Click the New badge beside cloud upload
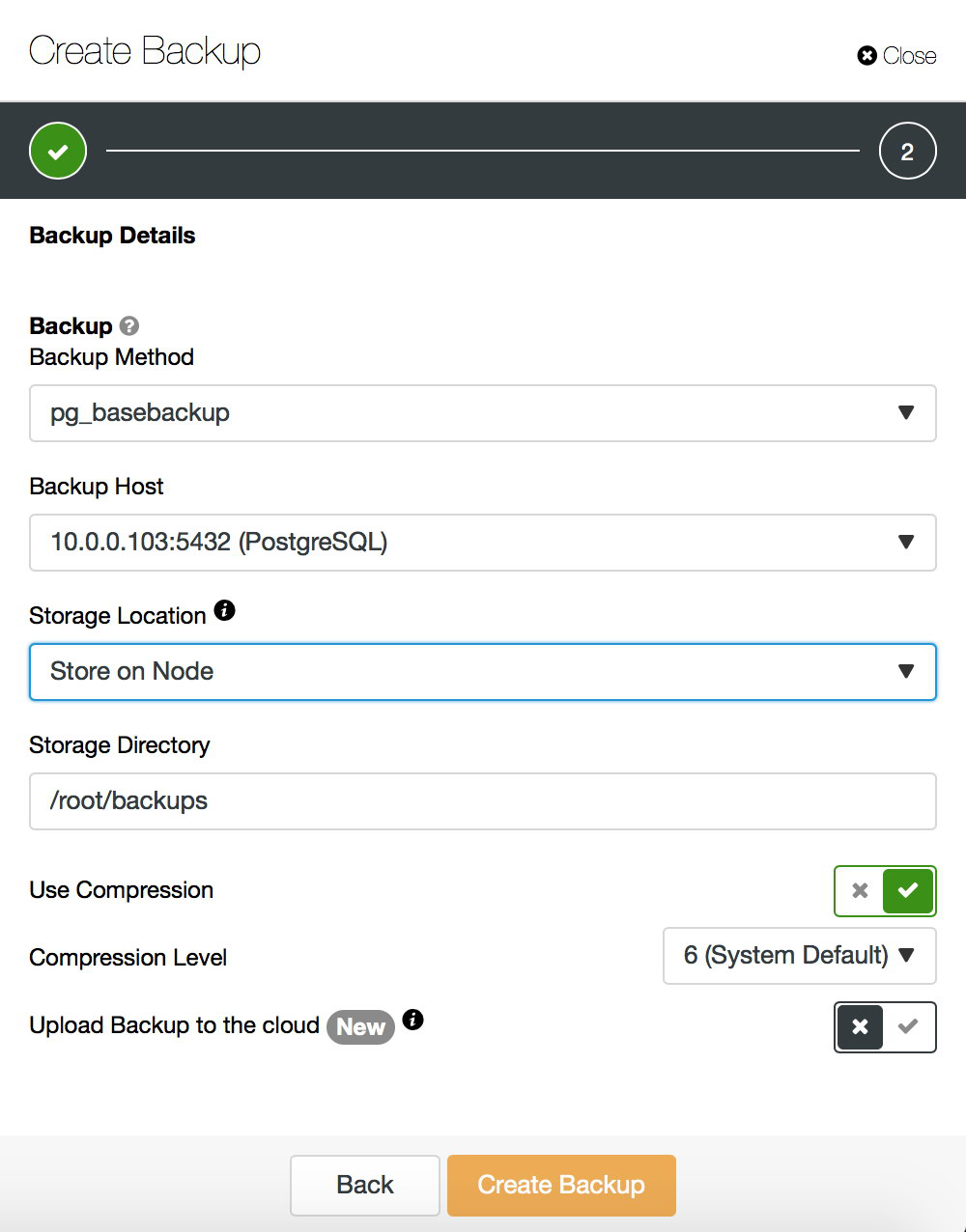 coord(360,1027)
